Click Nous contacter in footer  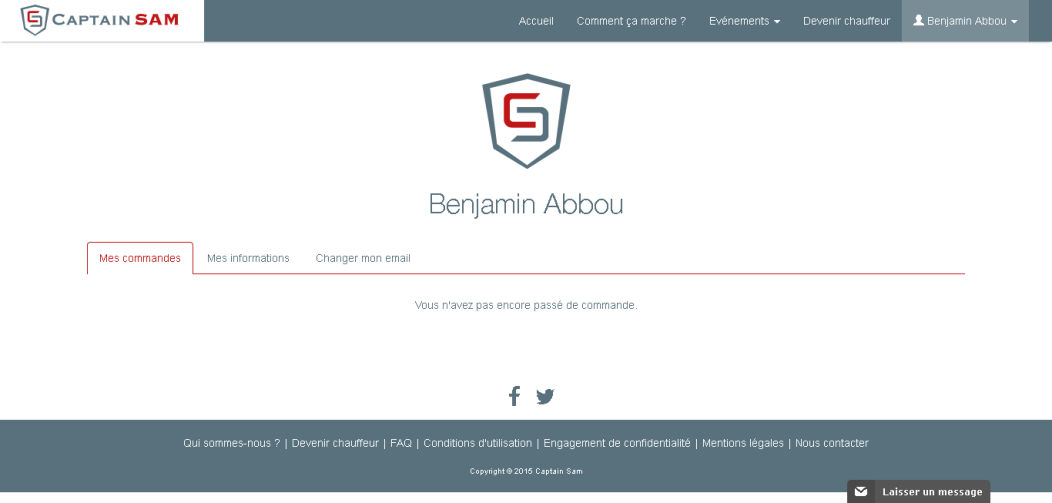click(x=832, y=443)
